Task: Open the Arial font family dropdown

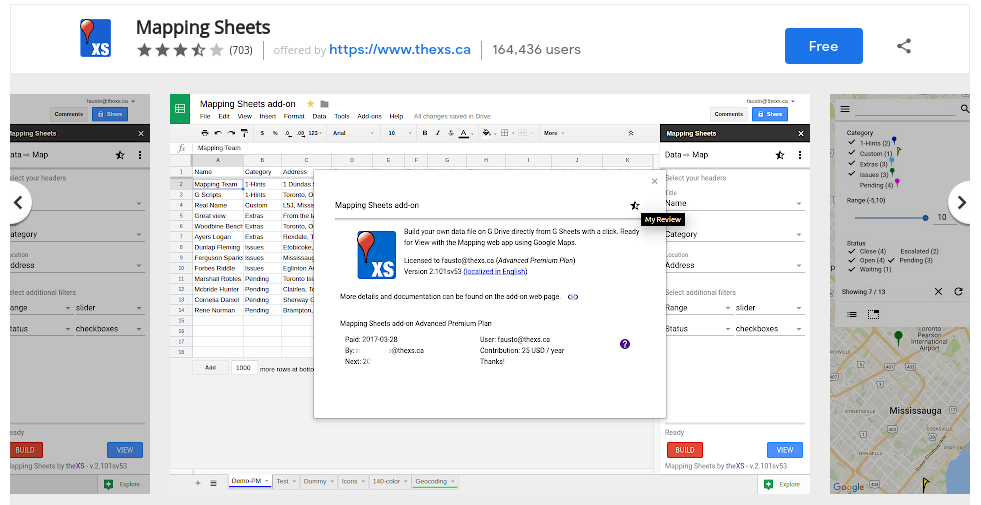Action: (x=353, y=133)
